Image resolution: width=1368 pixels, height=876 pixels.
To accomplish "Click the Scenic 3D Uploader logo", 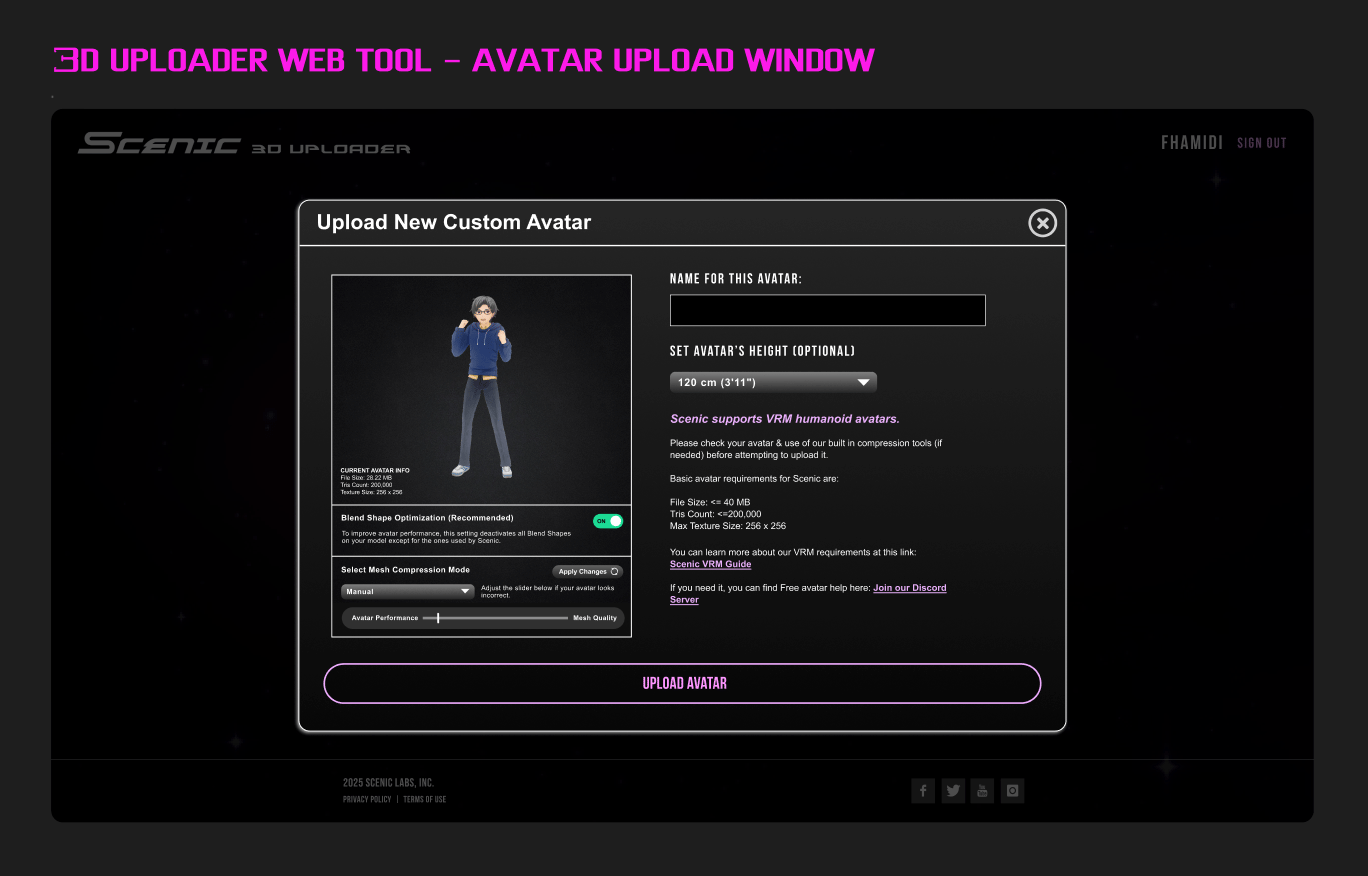I will tap(244, 144).
